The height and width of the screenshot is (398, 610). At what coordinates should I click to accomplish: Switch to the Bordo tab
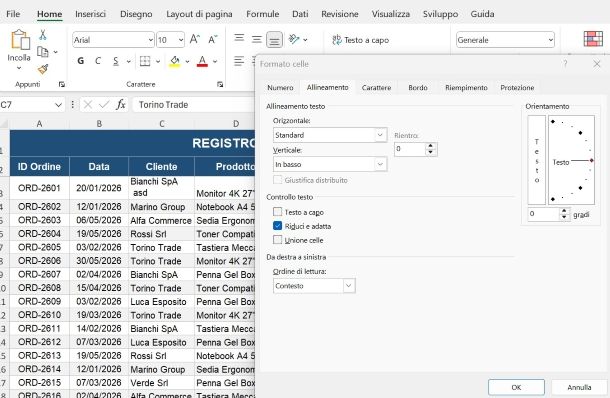[x=418, y=88]
